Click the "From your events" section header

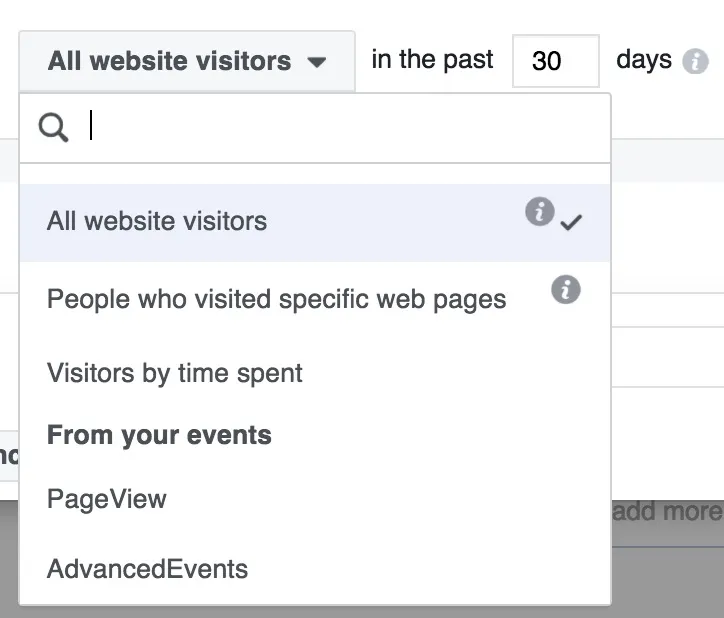(159, 435)
